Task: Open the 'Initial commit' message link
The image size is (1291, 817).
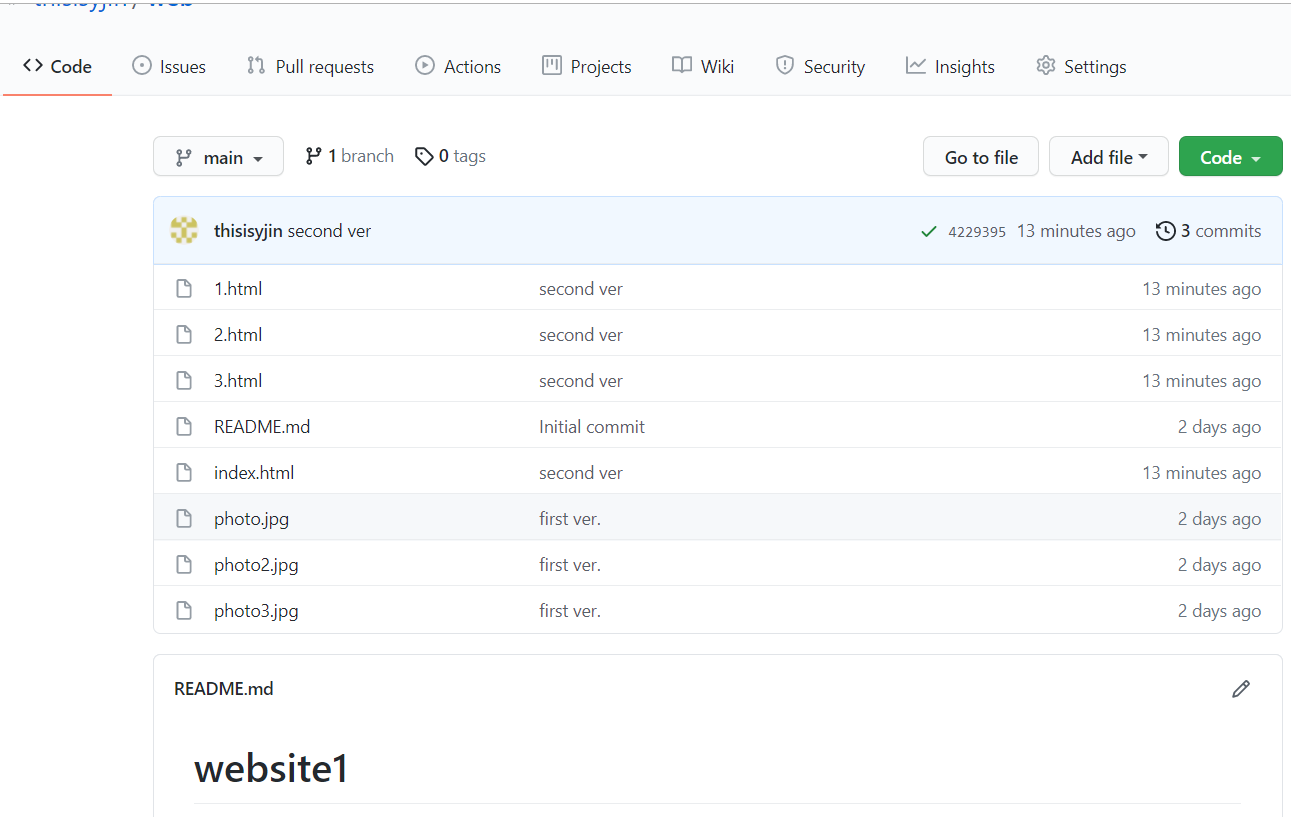Action: (x=592, y=427)
